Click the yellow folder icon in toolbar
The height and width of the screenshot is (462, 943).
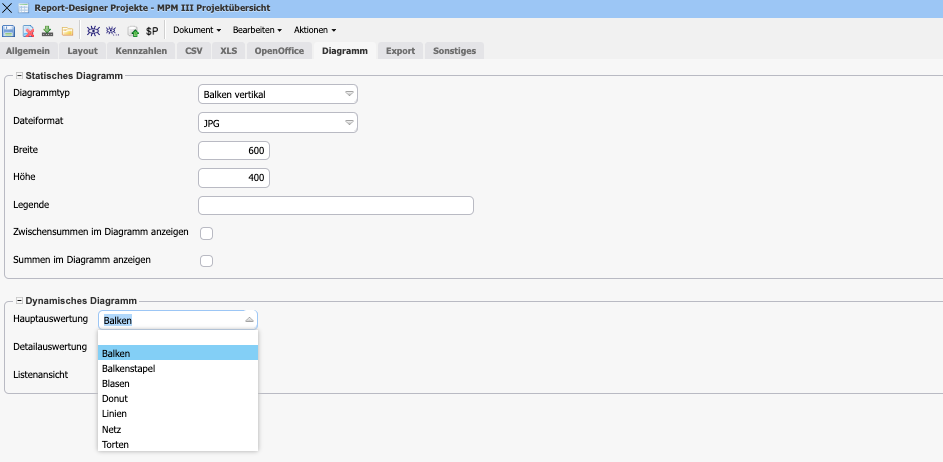67,31
